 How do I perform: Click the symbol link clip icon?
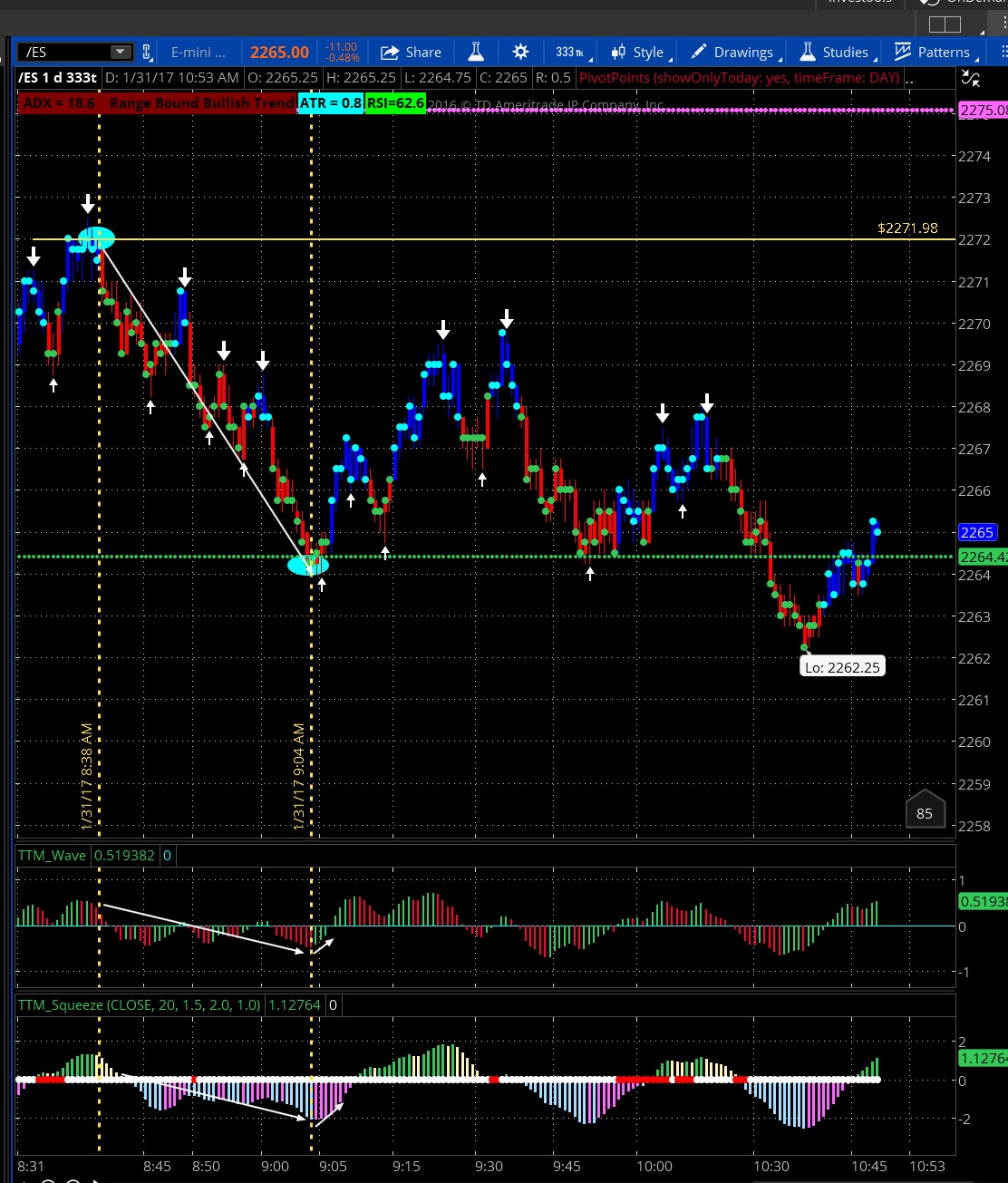point(146,53)
